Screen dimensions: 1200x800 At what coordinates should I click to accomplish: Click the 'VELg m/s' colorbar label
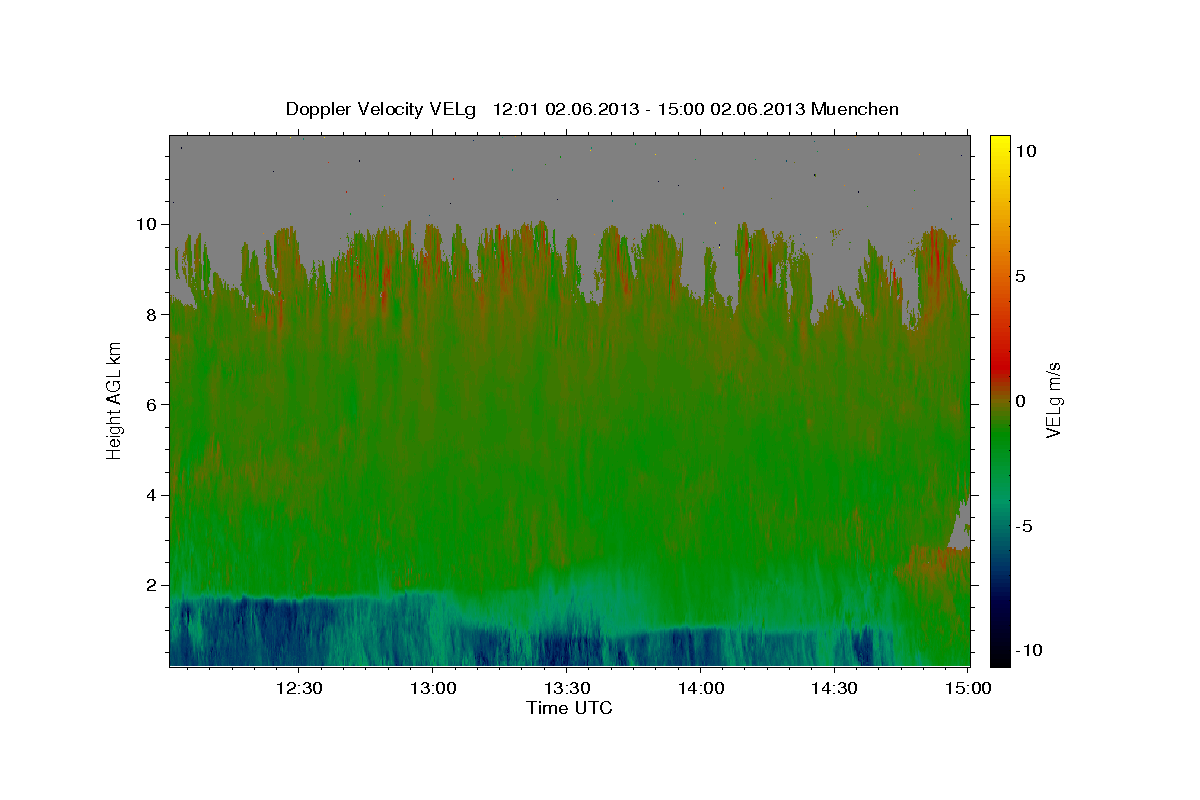pyautogui.click(x=1053, y=400)
